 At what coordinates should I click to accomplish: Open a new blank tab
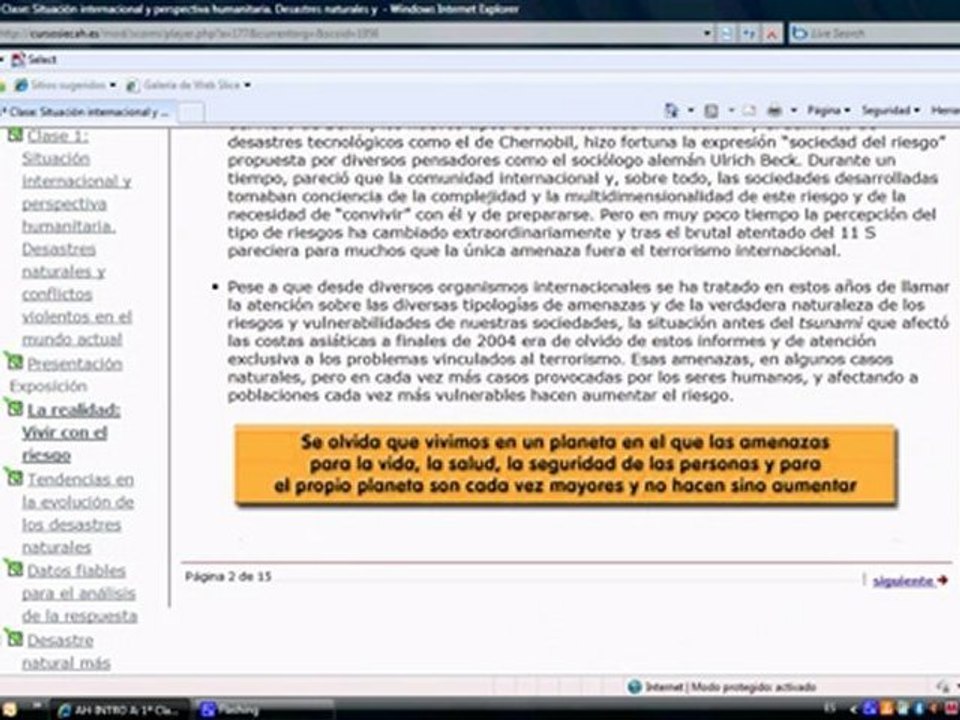[192, 113]
